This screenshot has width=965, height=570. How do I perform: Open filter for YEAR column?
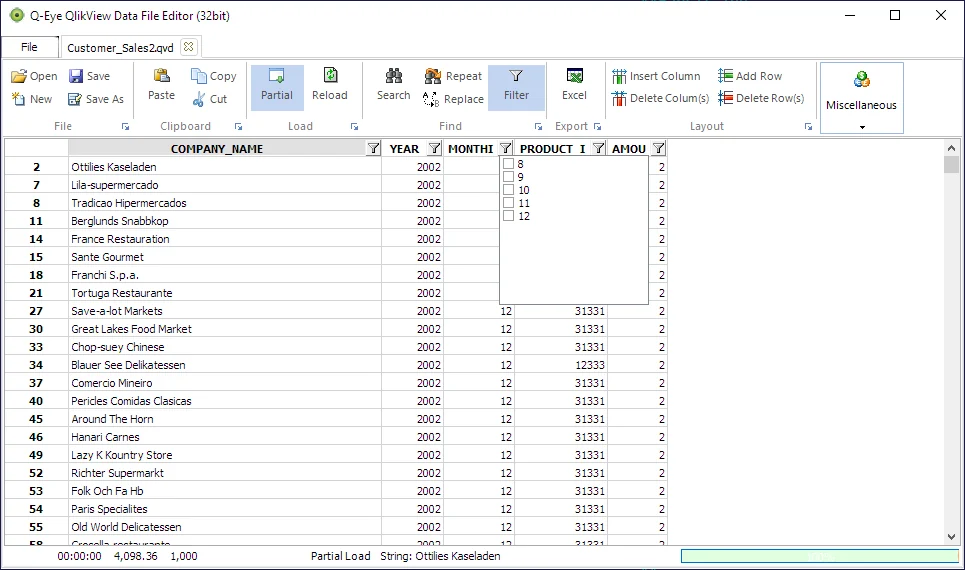pos(434,148)
